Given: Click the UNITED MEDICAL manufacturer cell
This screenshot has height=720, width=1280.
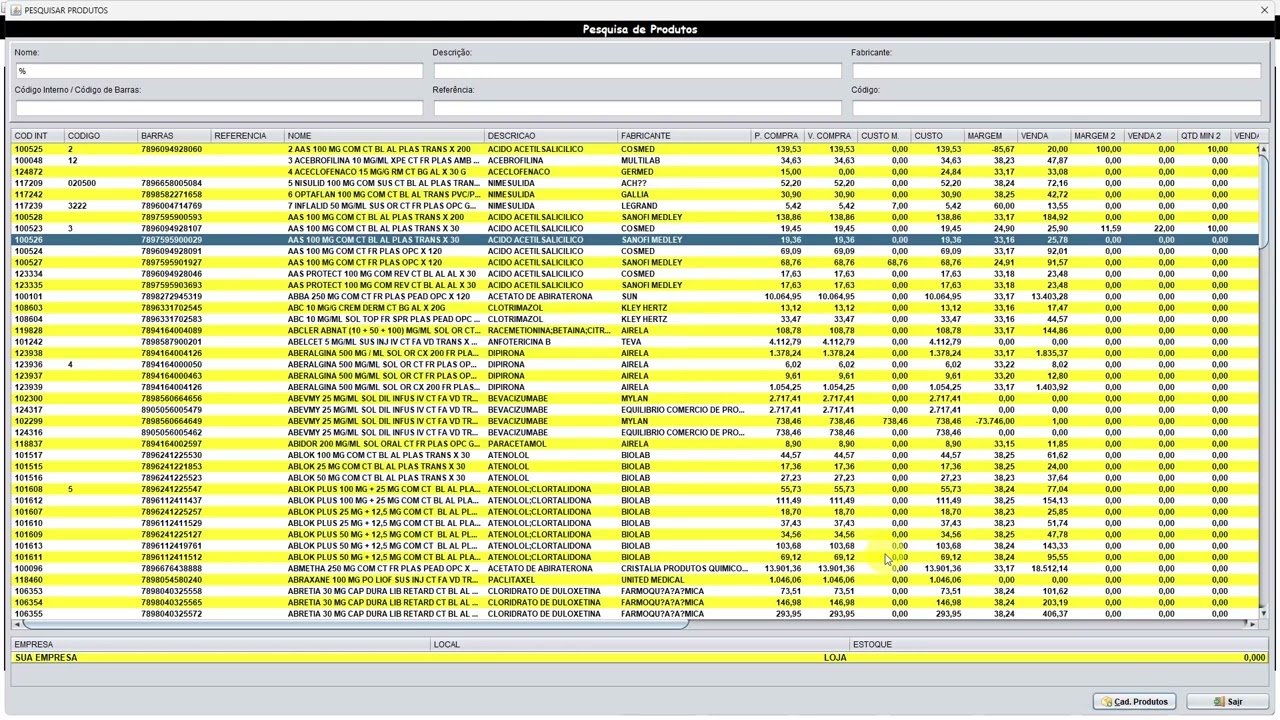Looking at the screenshot, I should click(684, 580).
